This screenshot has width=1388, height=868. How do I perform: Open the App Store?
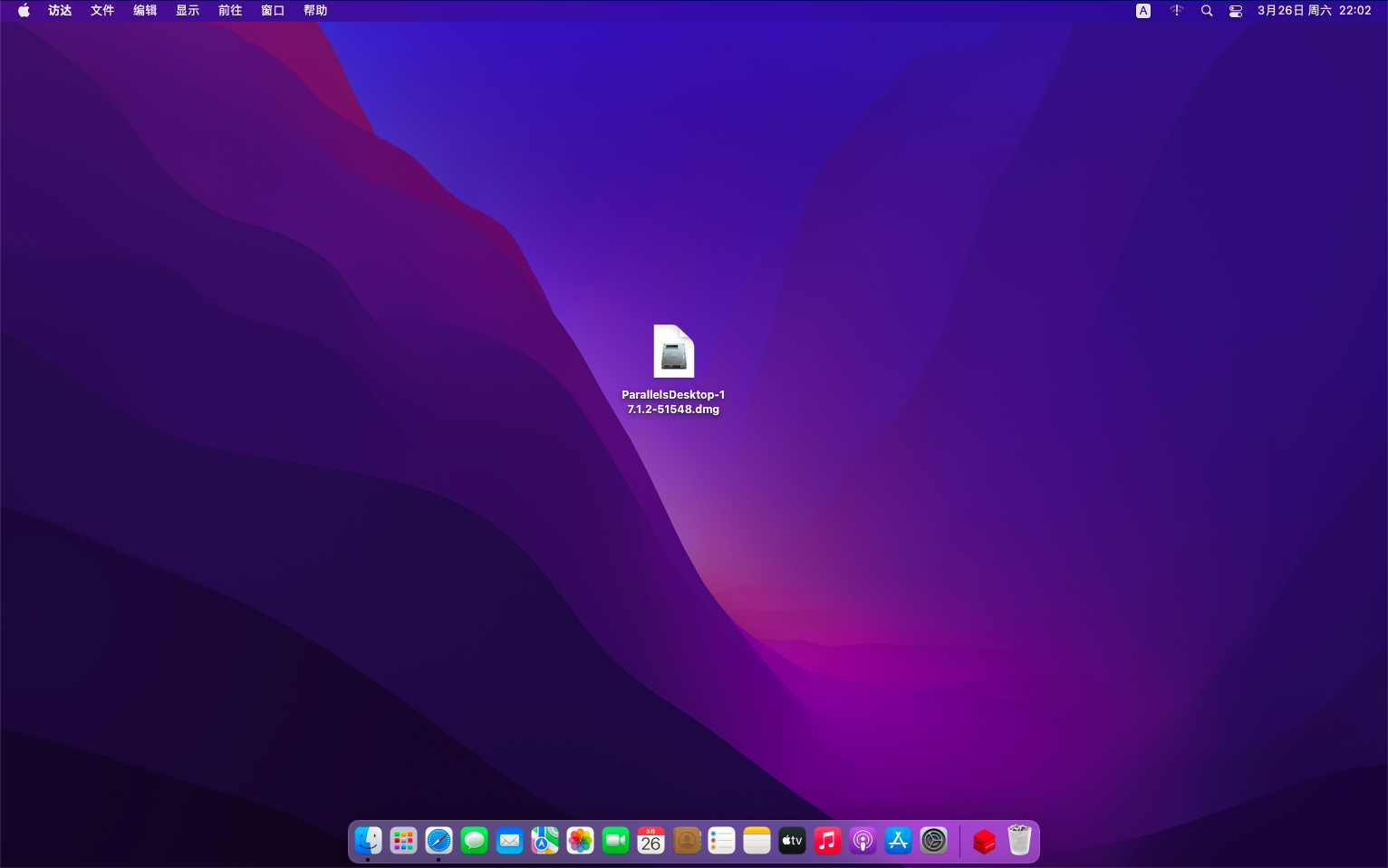coord(898,840)
